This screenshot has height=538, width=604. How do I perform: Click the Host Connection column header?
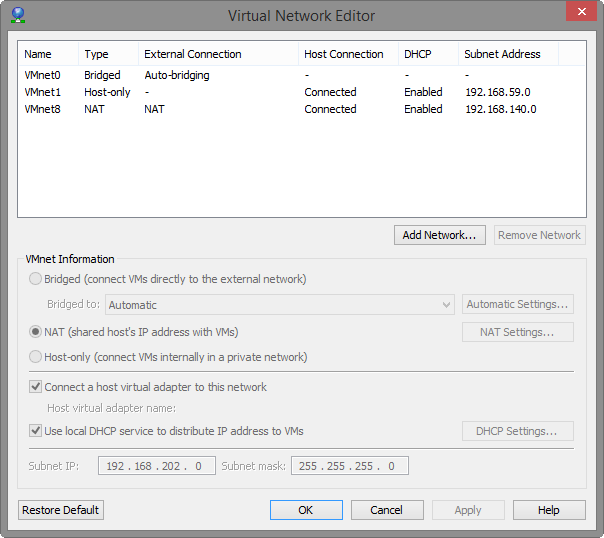[x=349, y=54]
